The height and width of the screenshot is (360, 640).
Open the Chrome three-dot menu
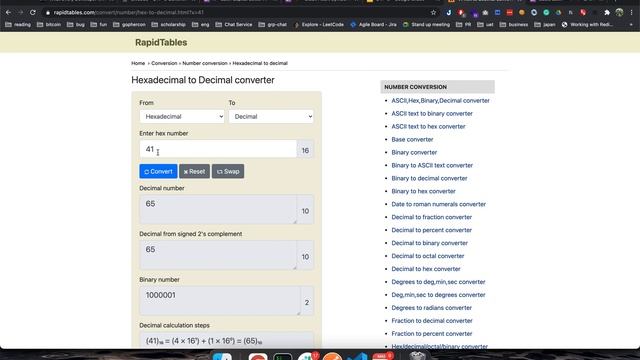(631, 13)
